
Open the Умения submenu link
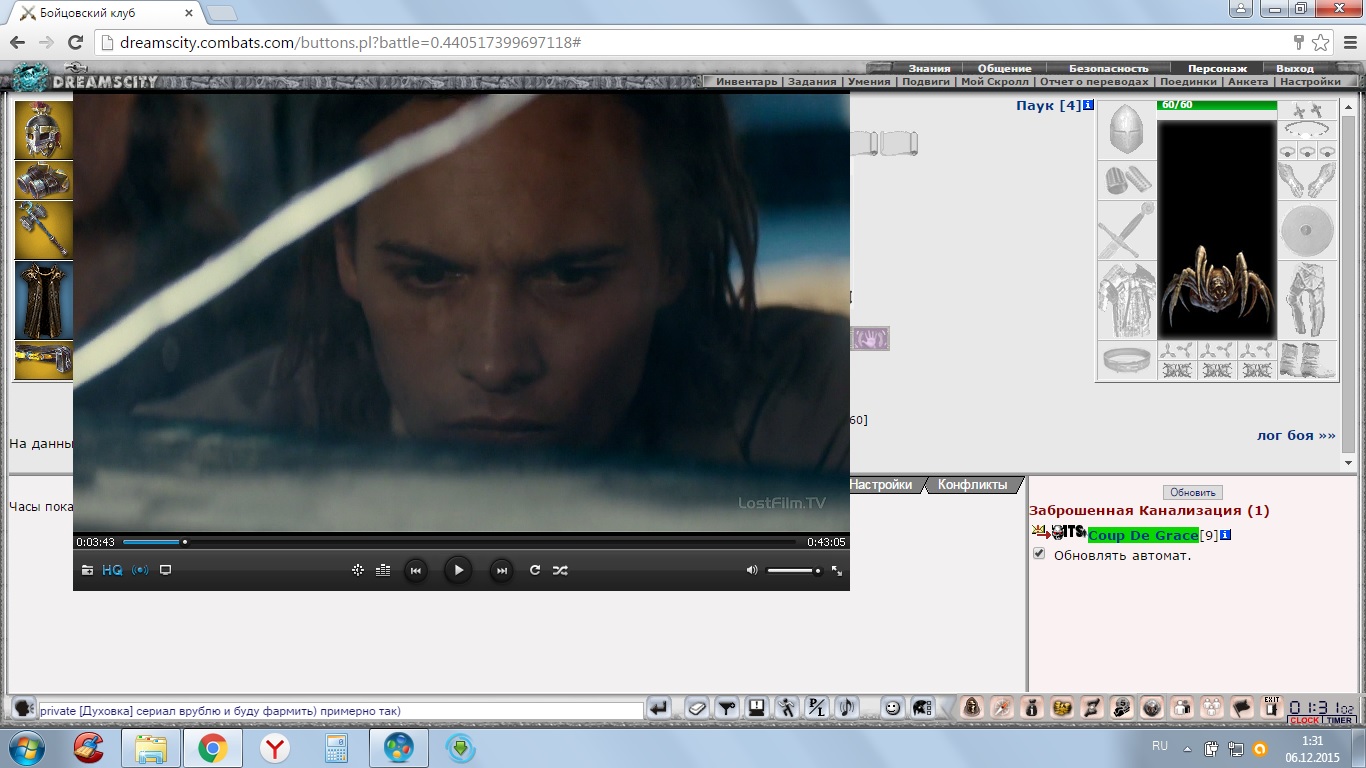click(x=869, y=82)
